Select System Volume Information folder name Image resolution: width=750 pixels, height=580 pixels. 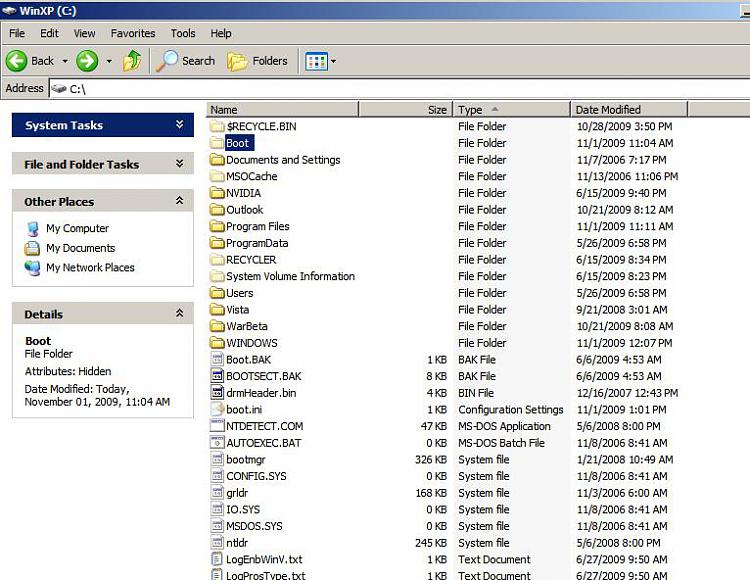[290, 276]
